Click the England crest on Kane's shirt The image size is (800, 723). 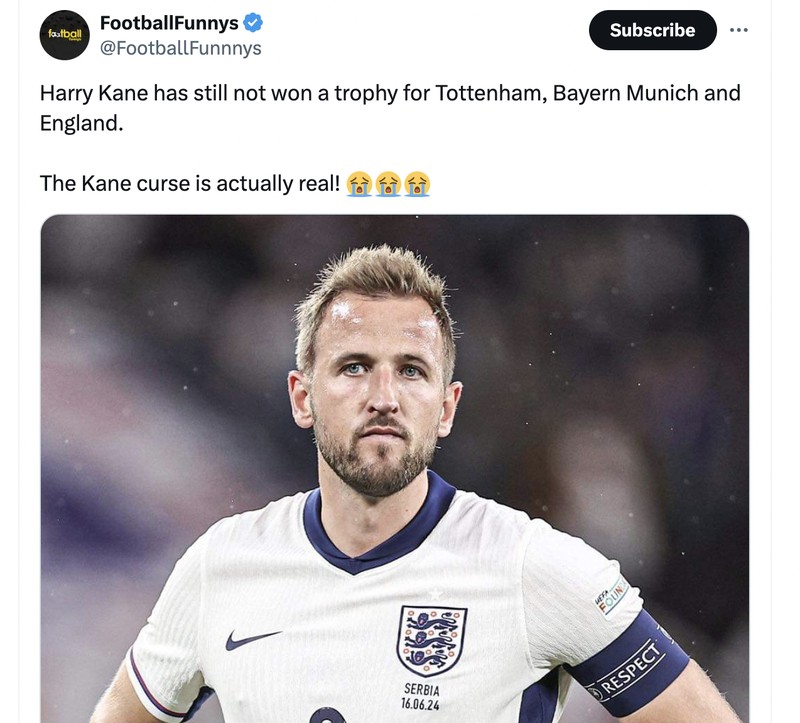coord(435,640)
